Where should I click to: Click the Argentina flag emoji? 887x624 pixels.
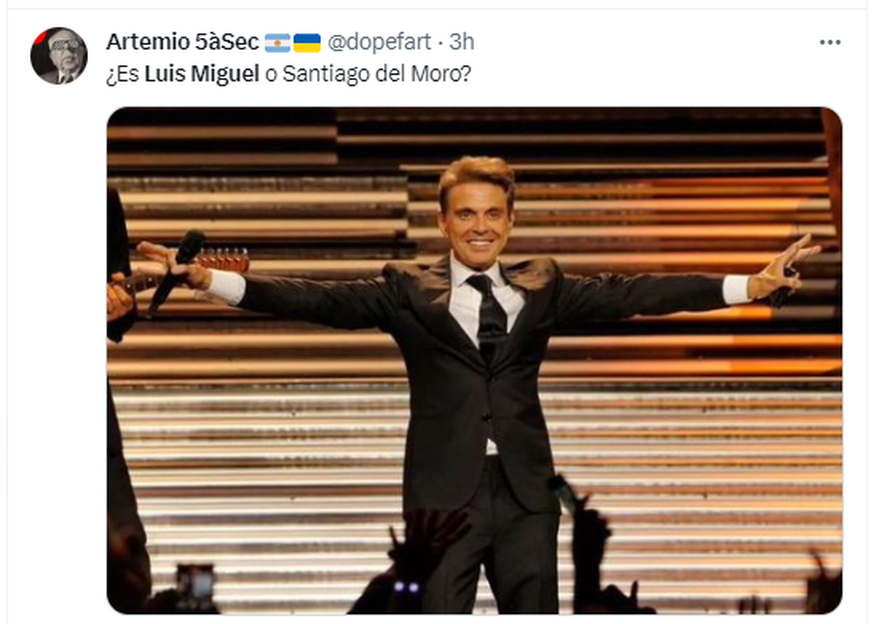point(277,42)
